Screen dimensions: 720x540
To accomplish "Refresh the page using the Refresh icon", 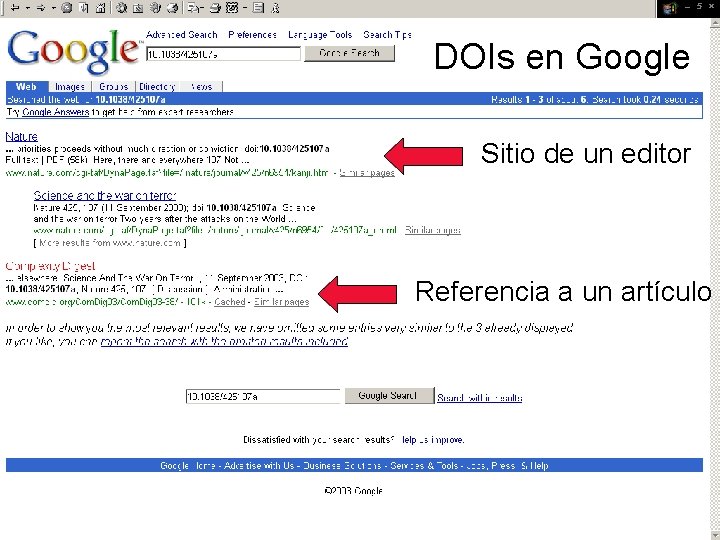I will click(84, 8).
